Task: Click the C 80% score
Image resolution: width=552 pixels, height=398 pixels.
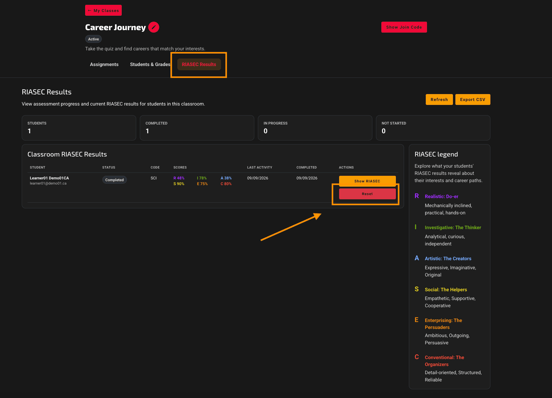Action: [226, 184]
